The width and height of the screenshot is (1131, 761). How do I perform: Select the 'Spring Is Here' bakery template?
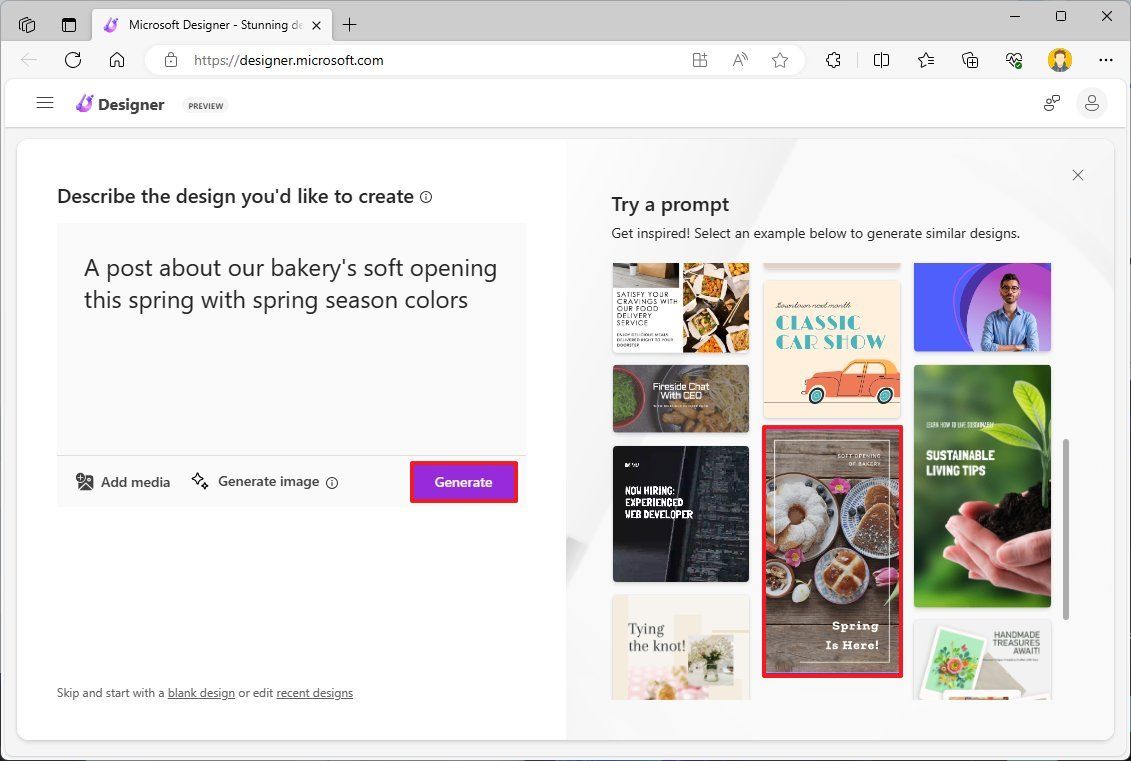coord(832,551)
